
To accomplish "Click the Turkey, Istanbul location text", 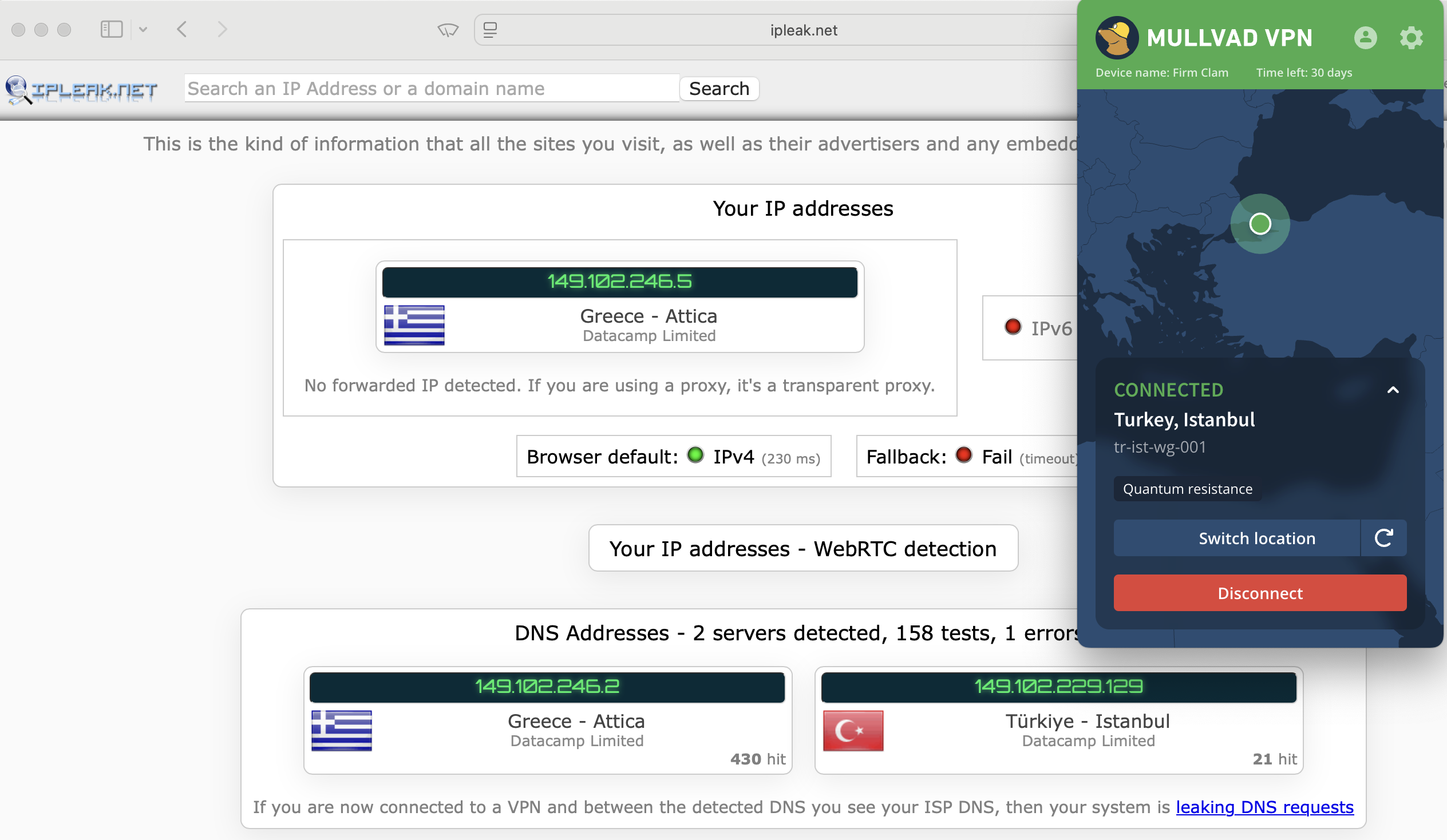I will click(1184, 419).
